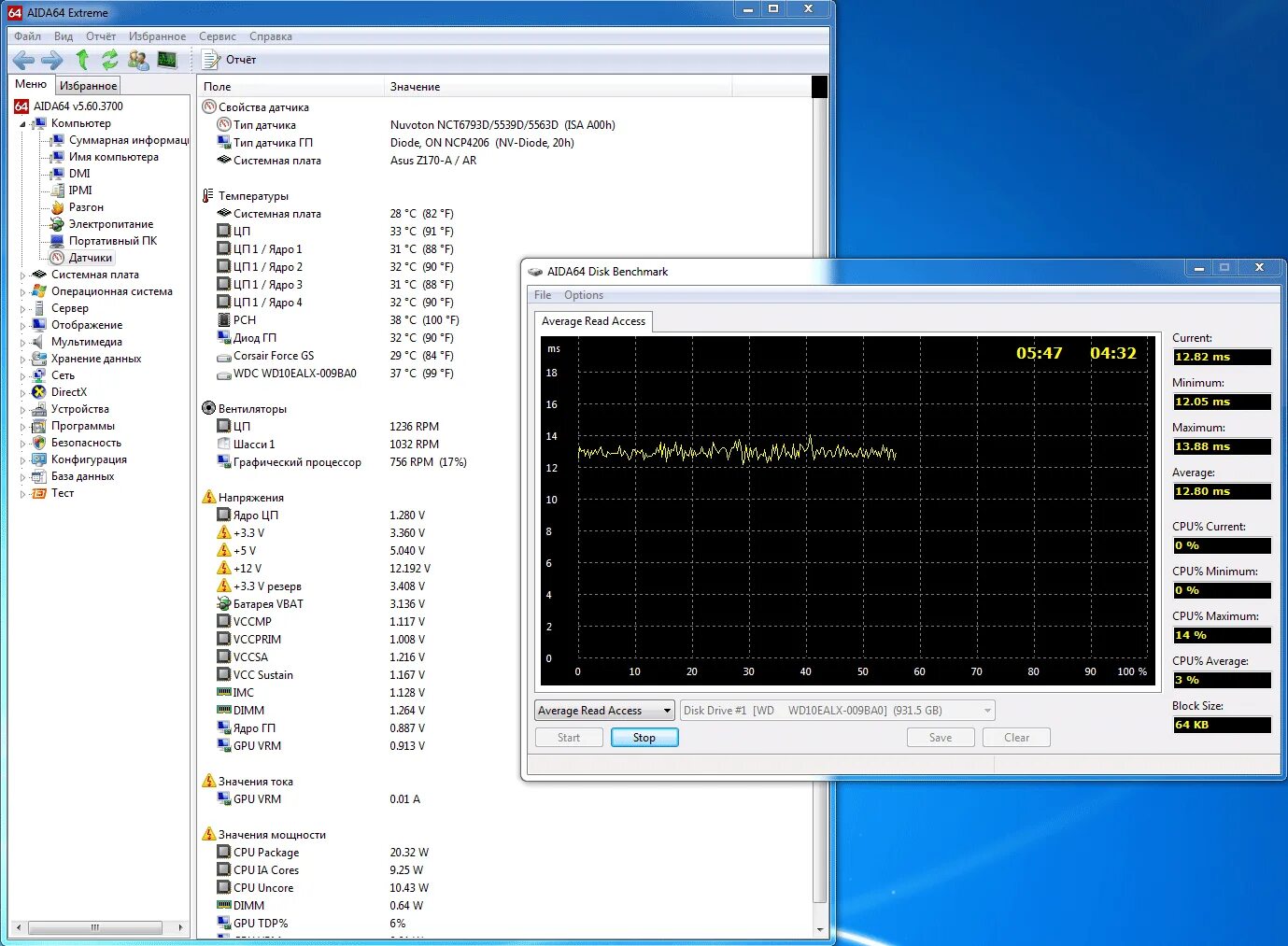
Task: Open the Избранное menu in menu bar
Action: (x=157, y=36)
